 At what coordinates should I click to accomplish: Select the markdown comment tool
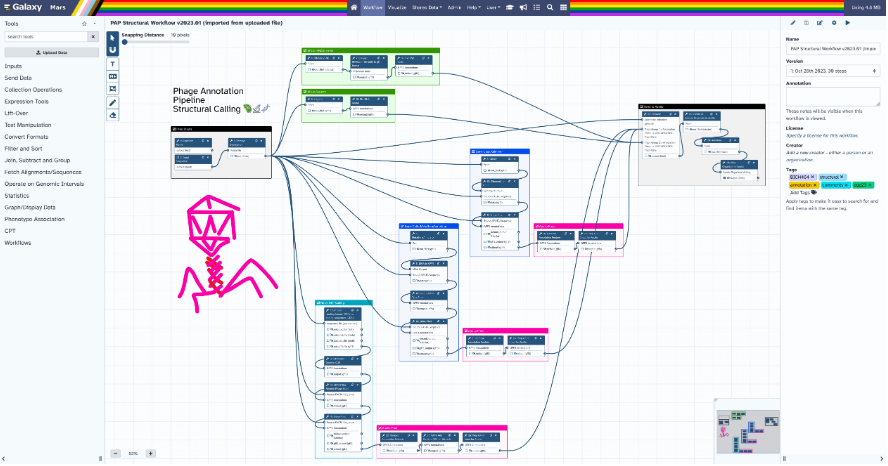[112, 76]
